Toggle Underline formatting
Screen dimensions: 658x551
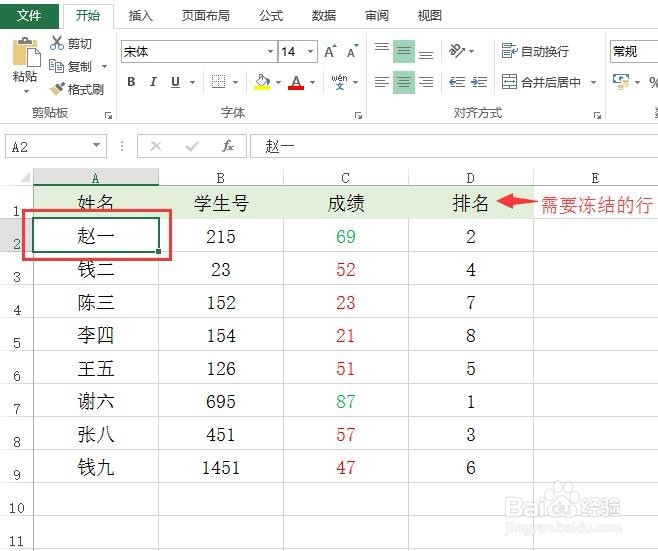[x=175, y=82]
